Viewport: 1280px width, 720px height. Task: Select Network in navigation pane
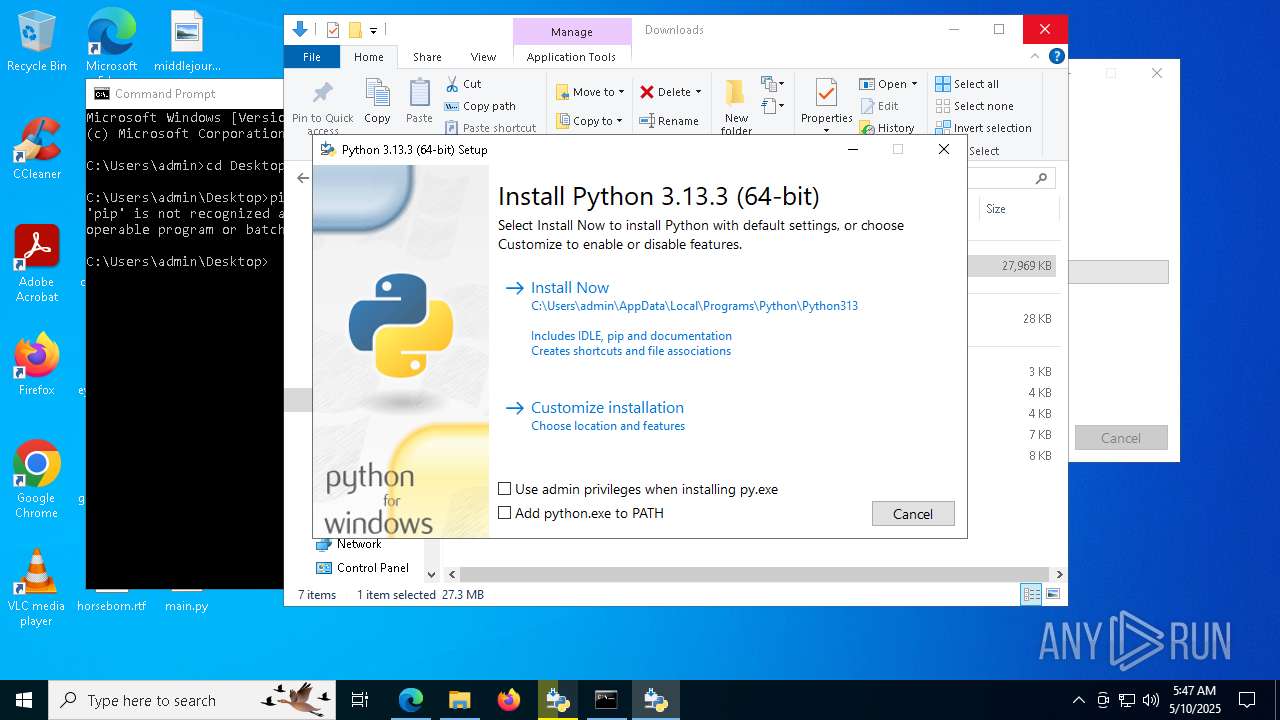[x=358, y=544]
